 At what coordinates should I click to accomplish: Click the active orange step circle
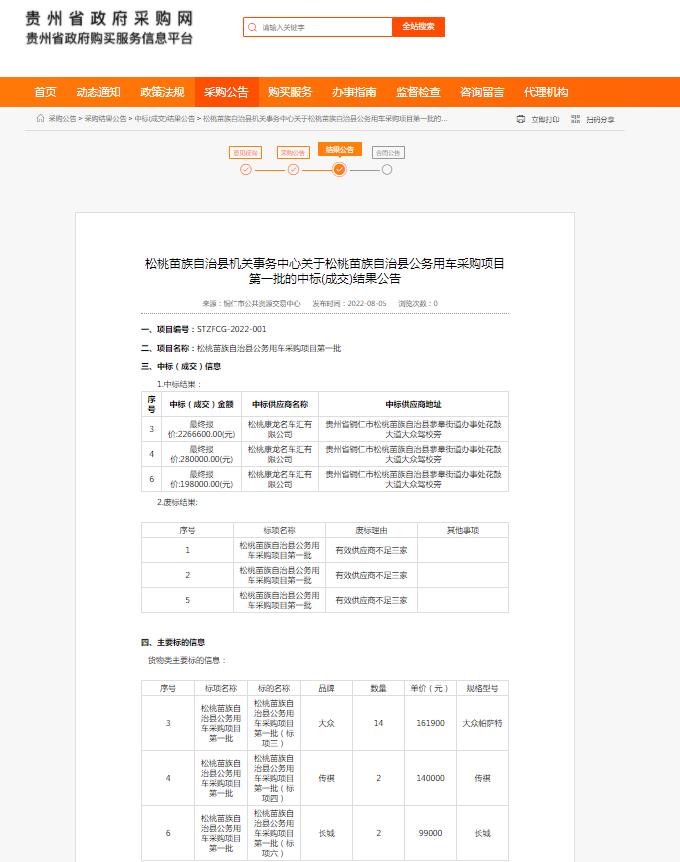340,169
